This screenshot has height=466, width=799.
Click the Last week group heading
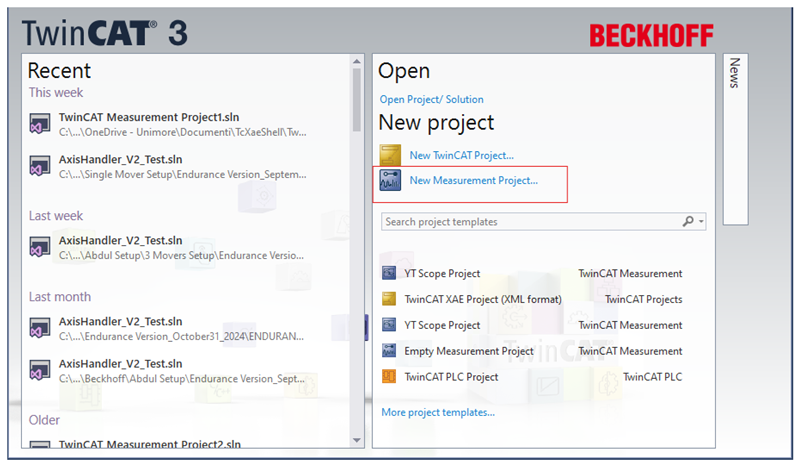point(56,216)
